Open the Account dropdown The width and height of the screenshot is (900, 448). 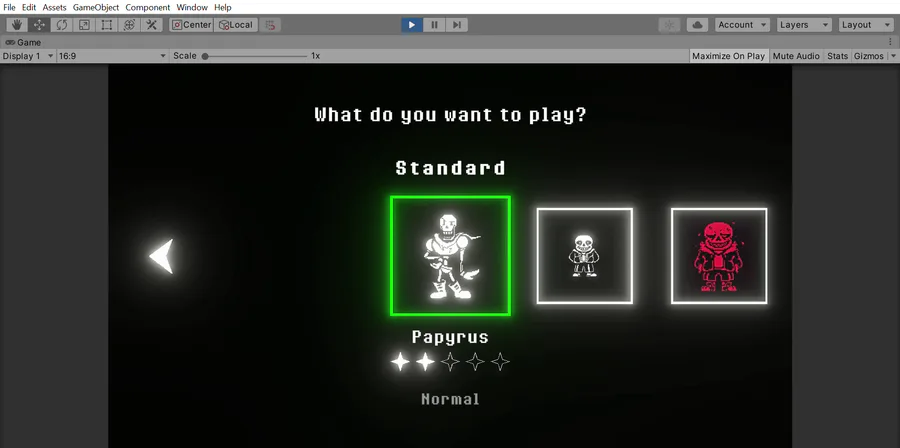point(742,25)
